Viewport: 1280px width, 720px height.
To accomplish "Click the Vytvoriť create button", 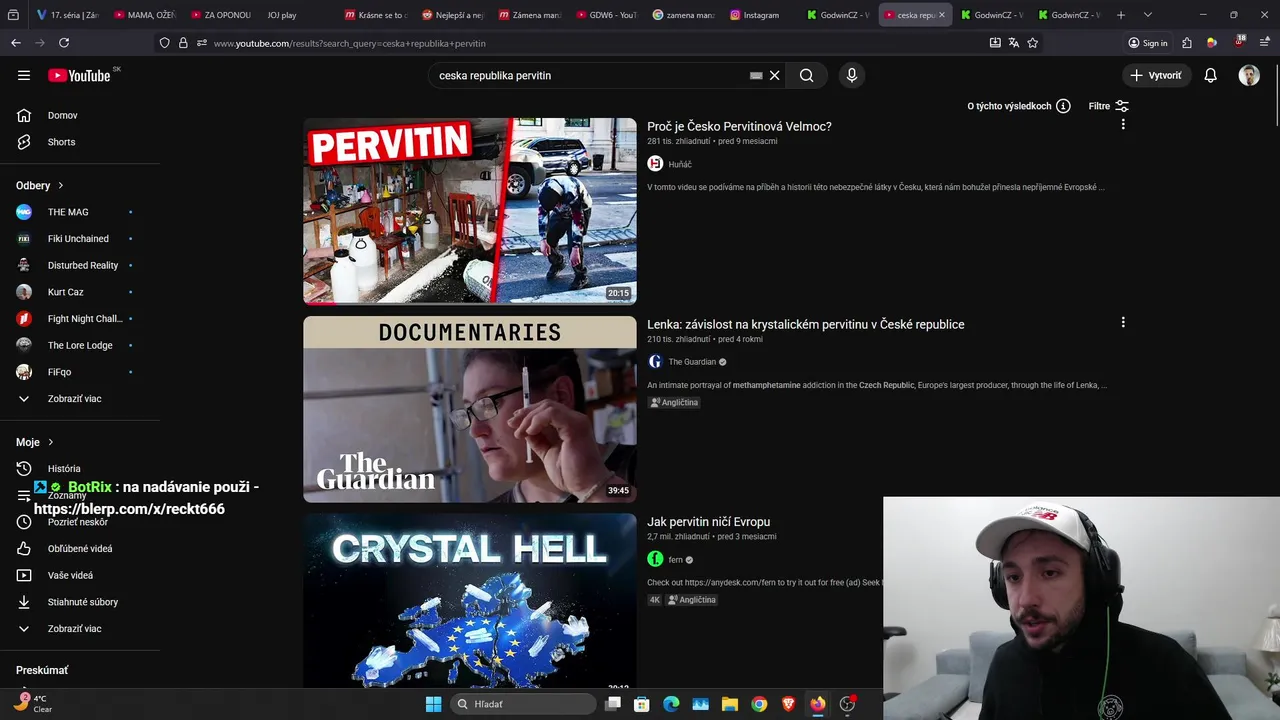I will (x=1156, y=75).
